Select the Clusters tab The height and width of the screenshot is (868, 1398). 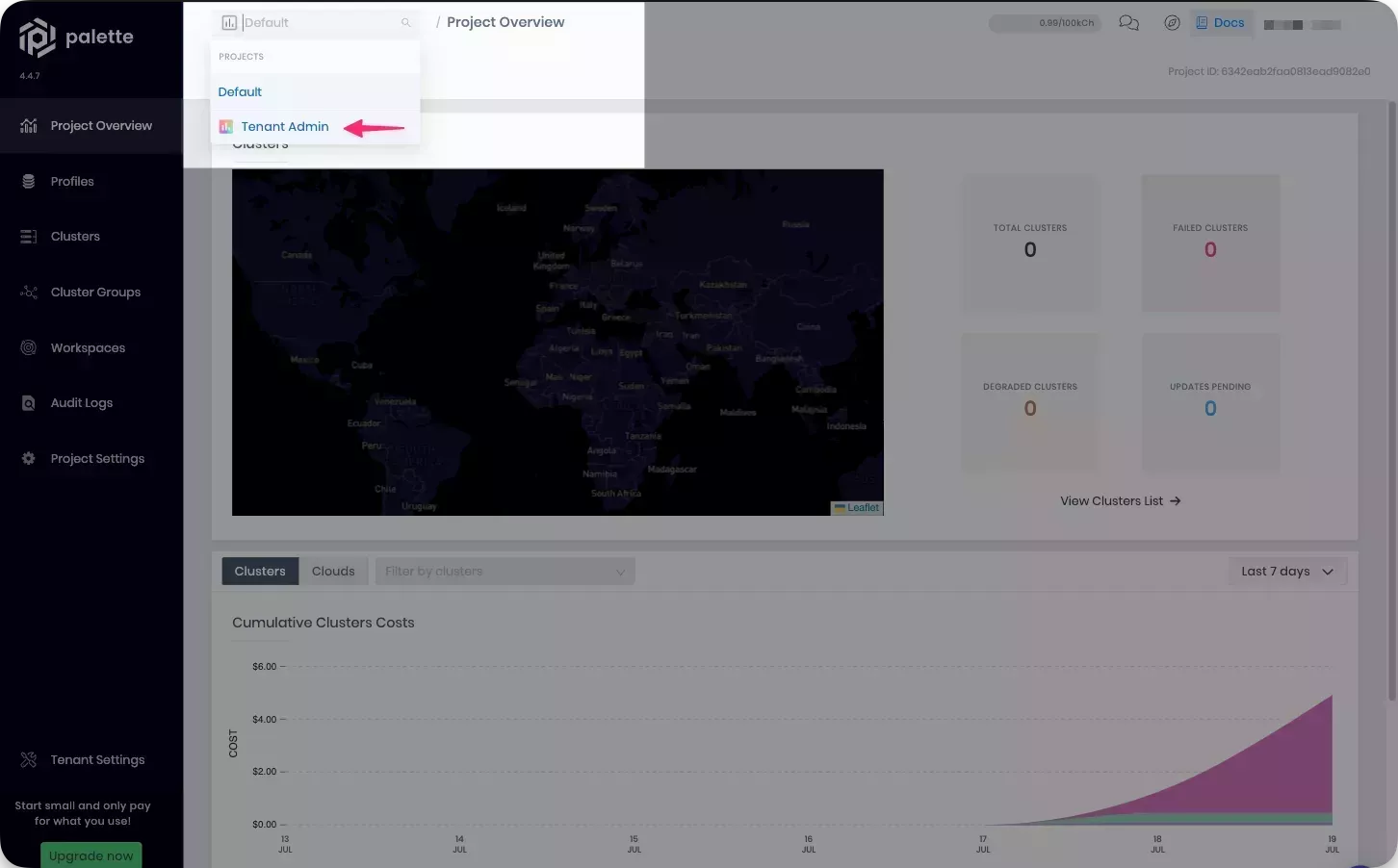tap(259, 571)
